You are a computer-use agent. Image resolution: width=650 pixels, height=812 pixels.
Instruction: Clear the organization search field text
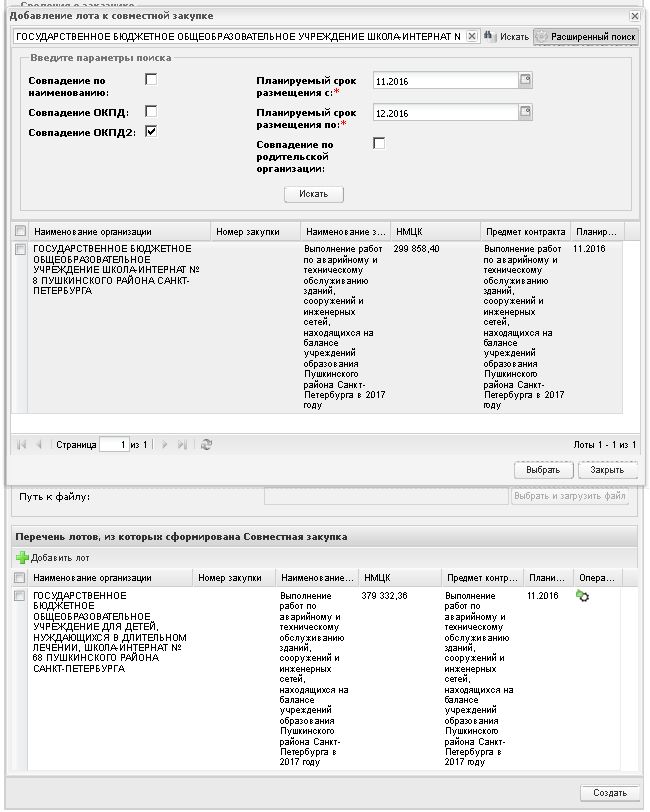pos(472,36)
